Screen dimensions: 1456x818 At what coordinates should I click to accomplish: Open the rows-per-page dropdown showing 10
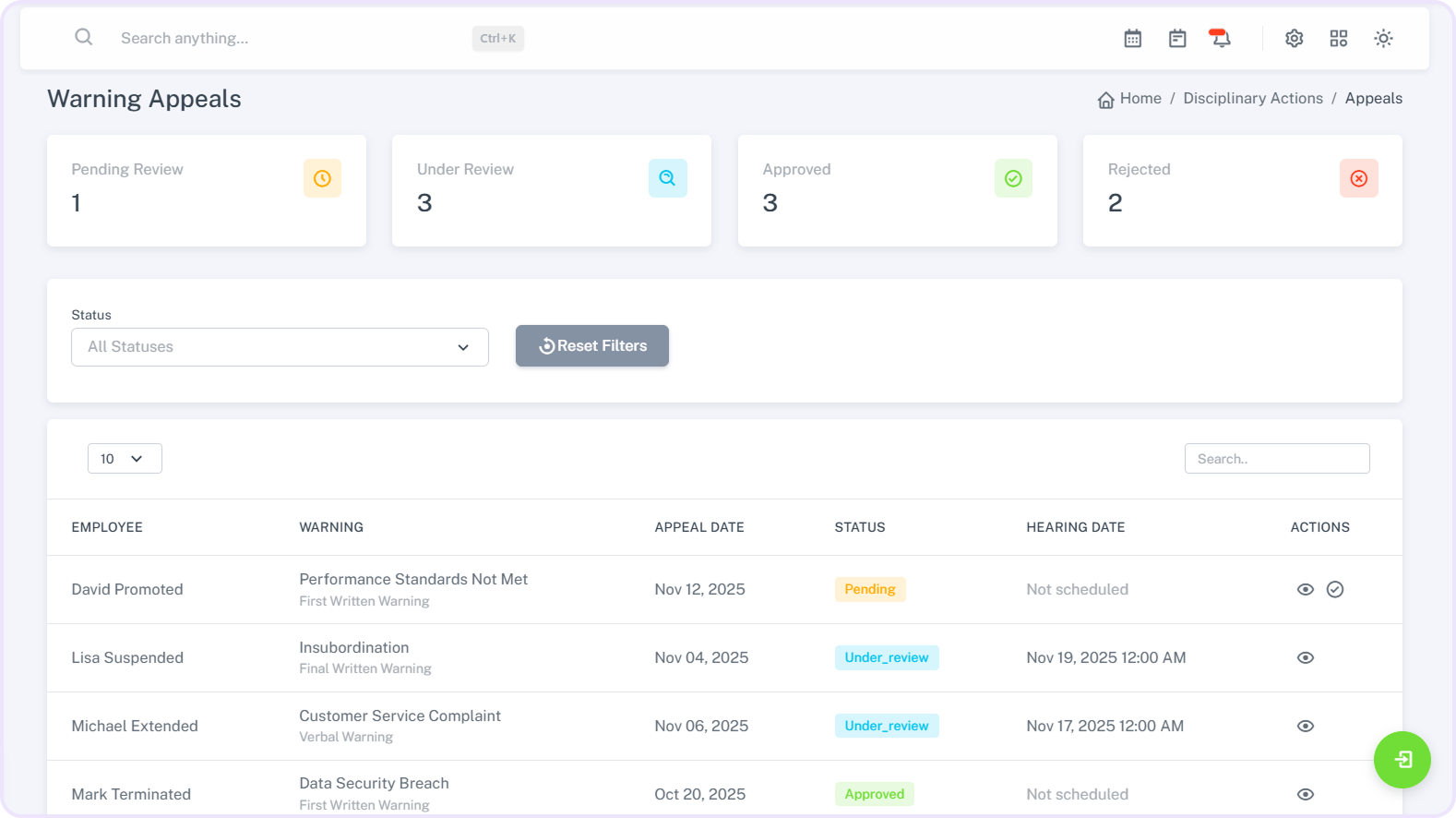click(125, 459)
